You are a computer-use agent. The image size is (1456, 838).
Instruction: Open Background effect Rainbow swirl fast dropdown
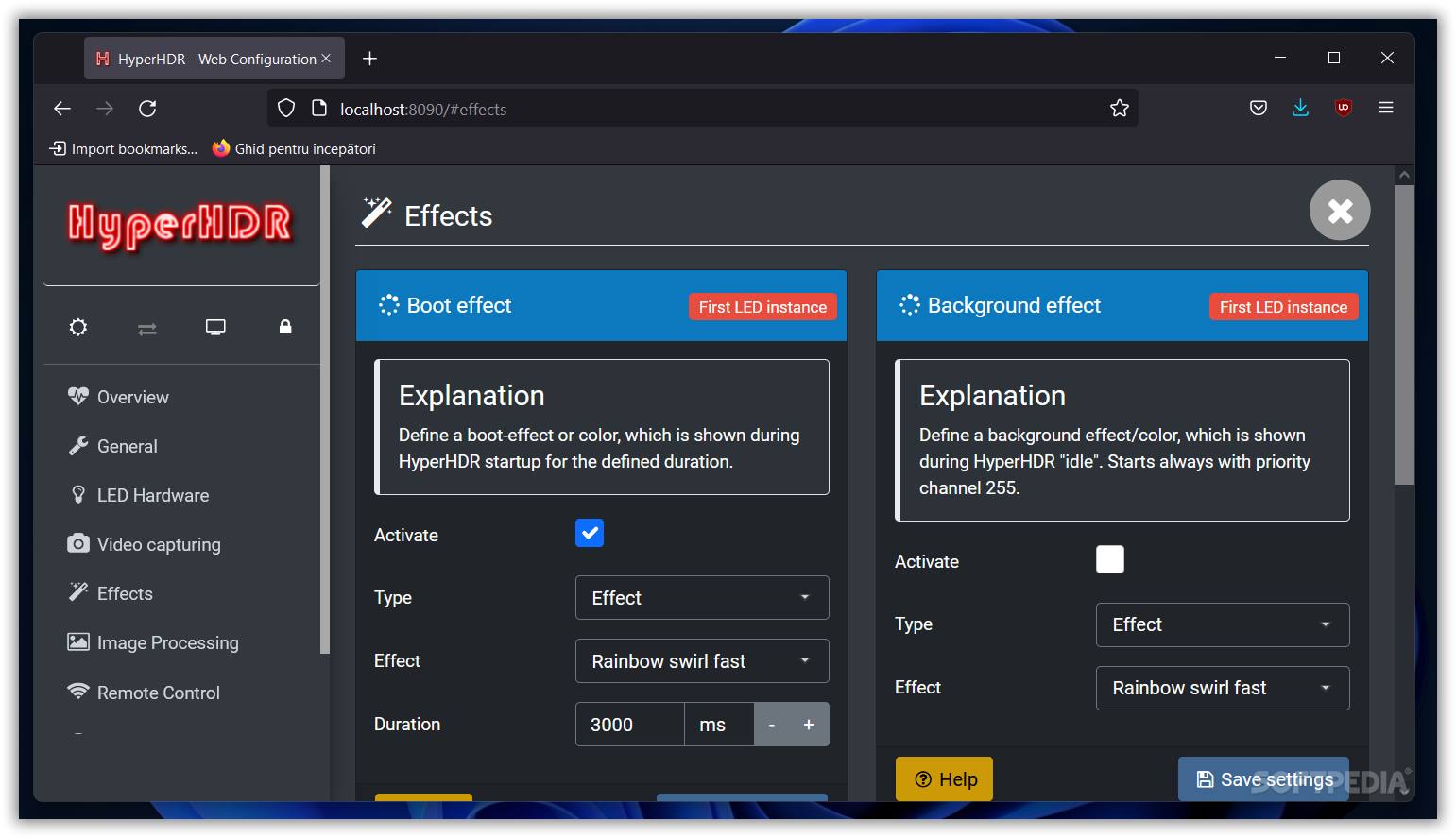pos(1223,688)
